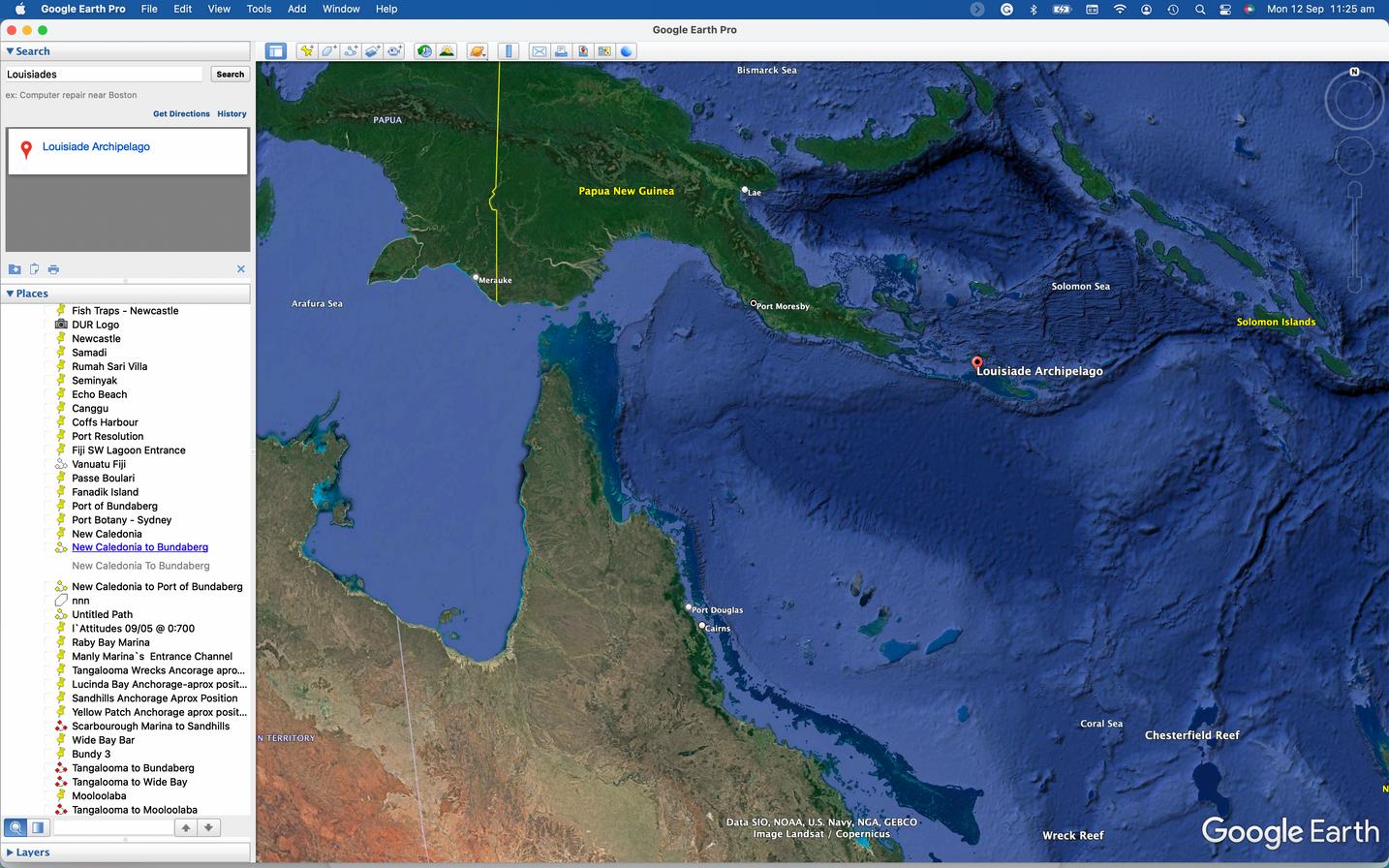Add a new placemark with the pushpin tool

pyautogui.click(x=307, y=51)
